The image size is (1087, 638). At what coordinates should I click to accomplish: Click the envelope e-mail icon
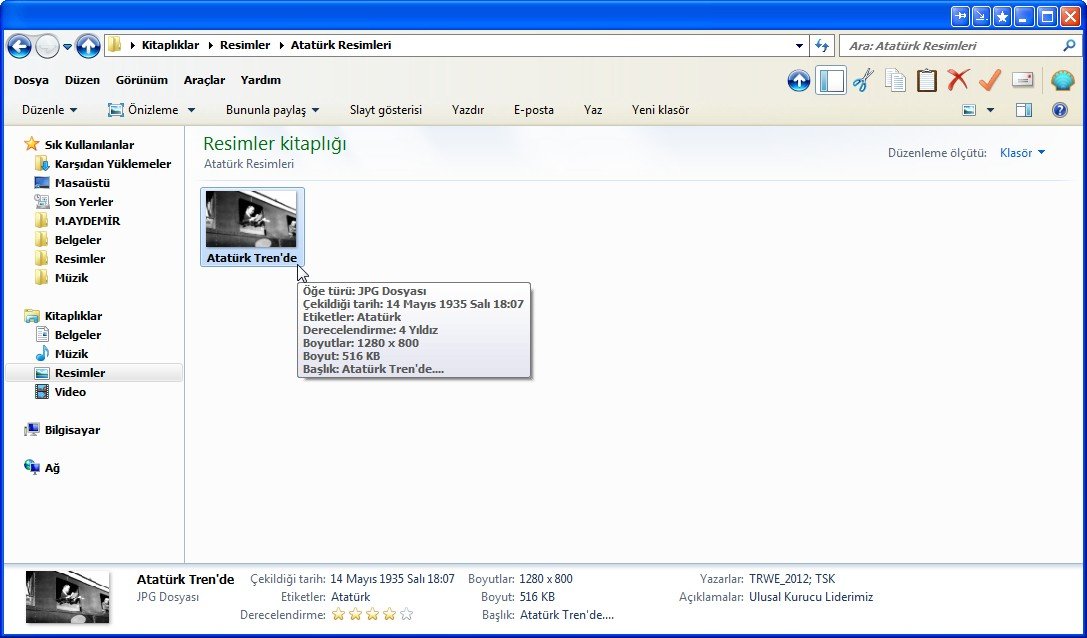[x=1023, y=80]
